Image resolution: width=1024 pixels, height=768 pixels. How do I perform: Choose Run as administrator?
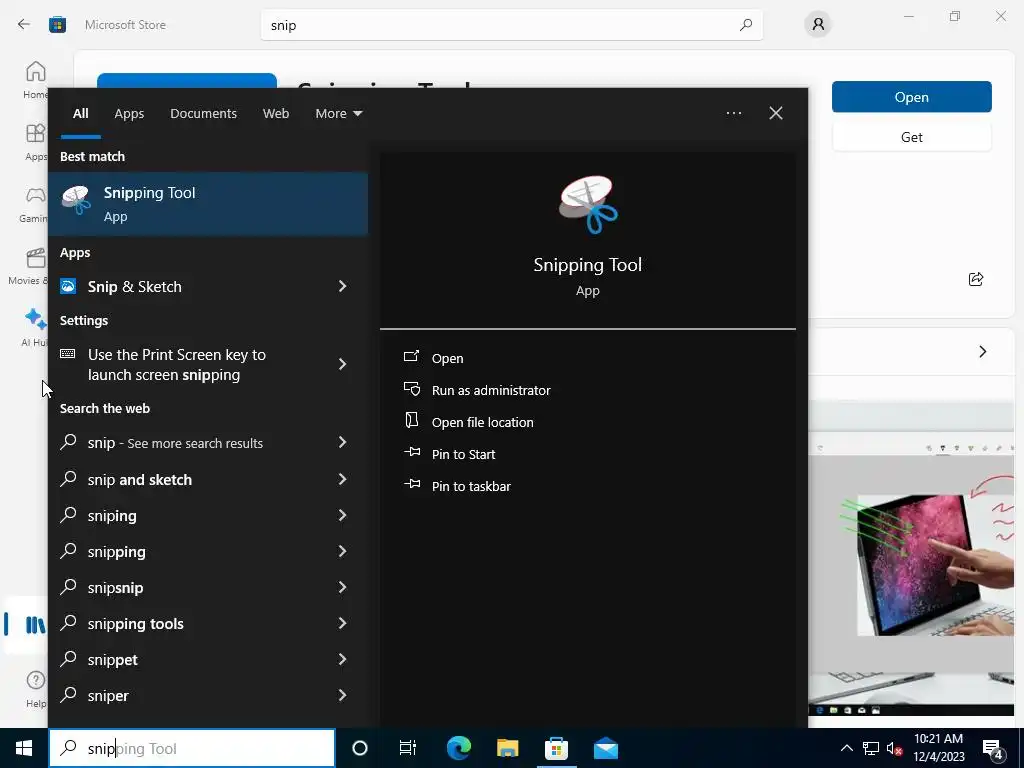477,390
